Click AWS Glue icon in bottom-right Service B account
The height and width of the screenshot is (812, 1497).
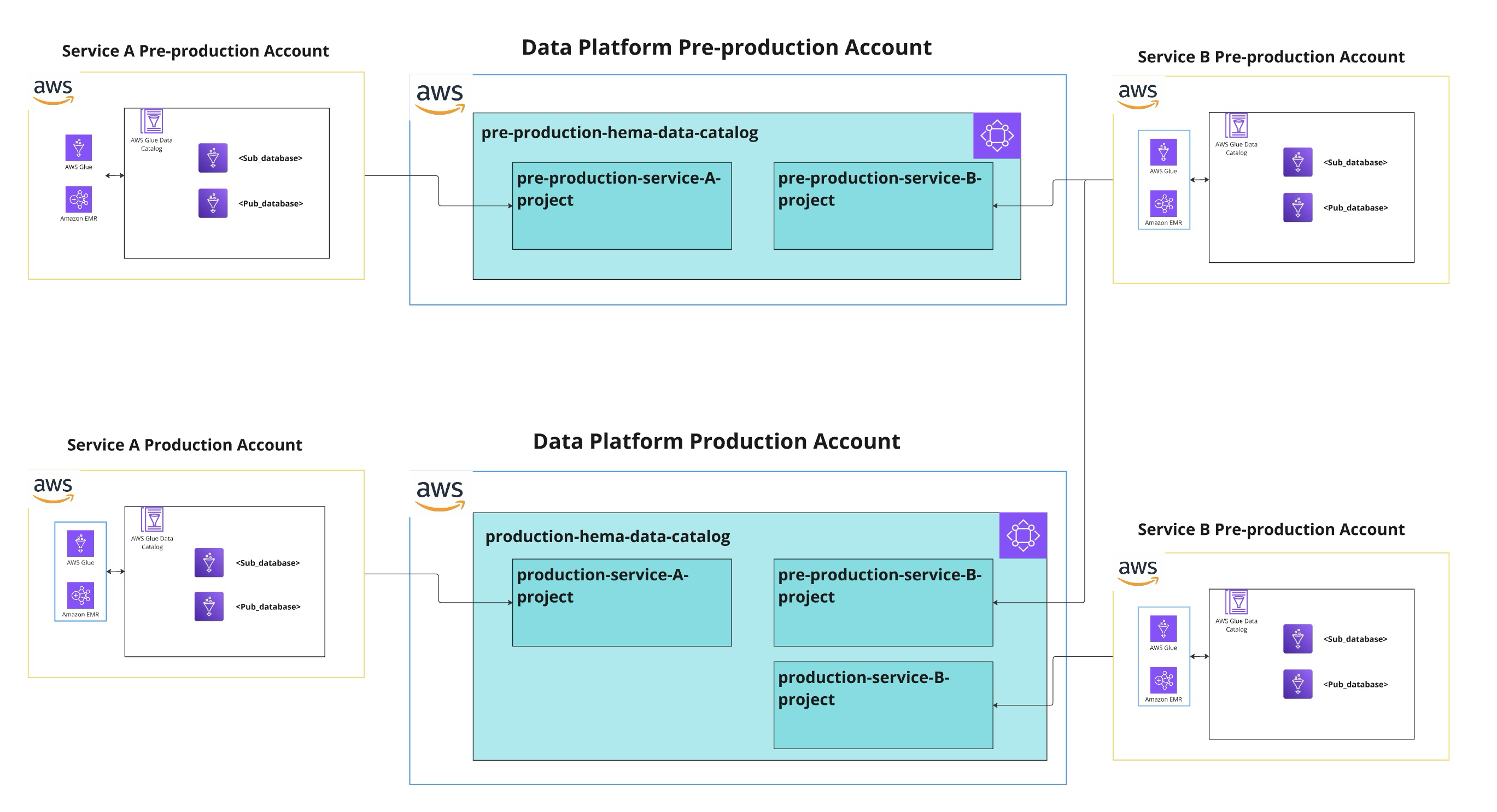(x=1163, y=629)
